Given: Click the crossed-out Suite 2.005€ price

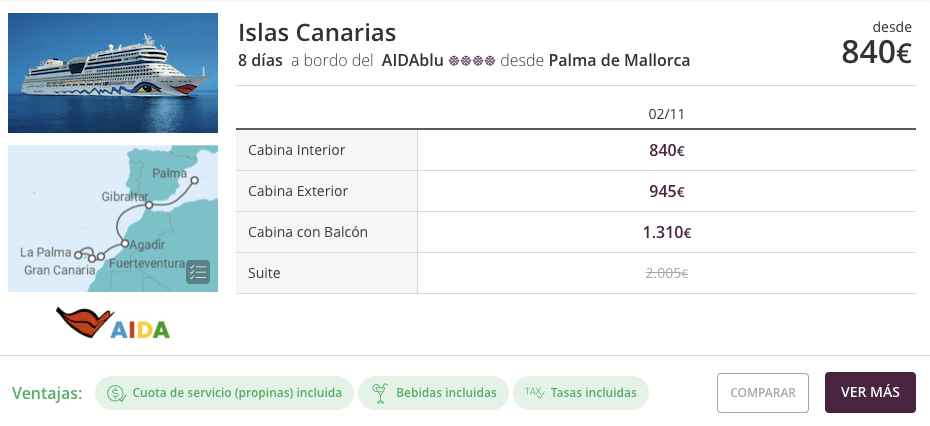Looking at the screenshot, I should (x=666, y=273).
